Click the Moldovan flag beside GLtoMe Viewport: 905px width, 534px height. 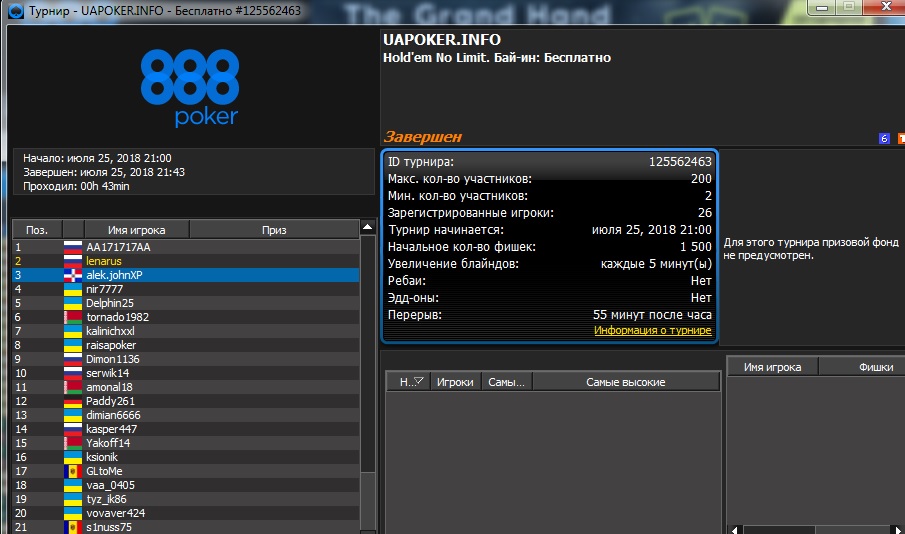coord(73,471)
